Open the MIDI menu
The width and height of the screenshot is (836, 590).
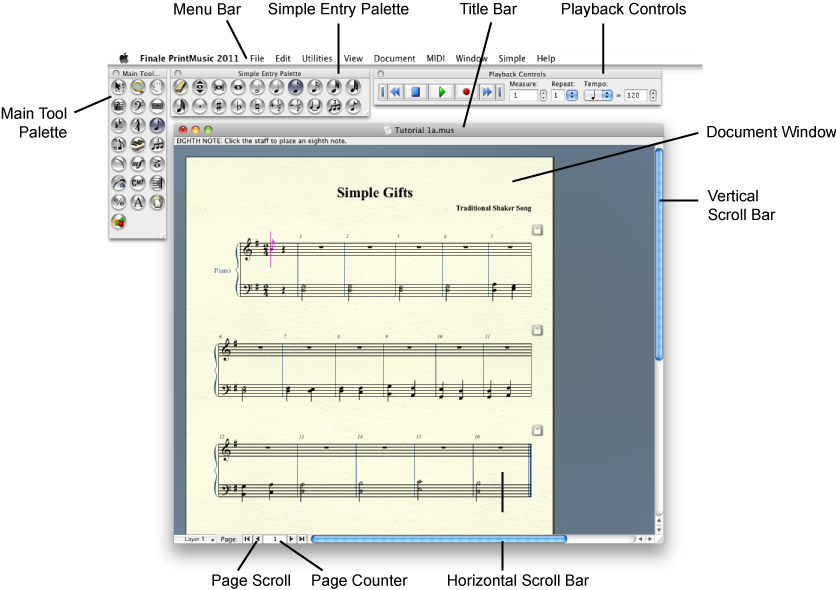(435, 59)
